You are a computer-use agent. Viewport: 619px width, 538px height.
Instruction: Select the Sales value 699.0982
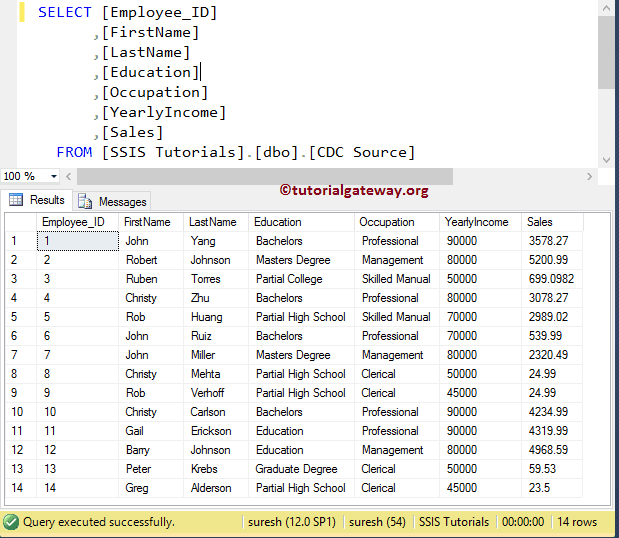551,279
